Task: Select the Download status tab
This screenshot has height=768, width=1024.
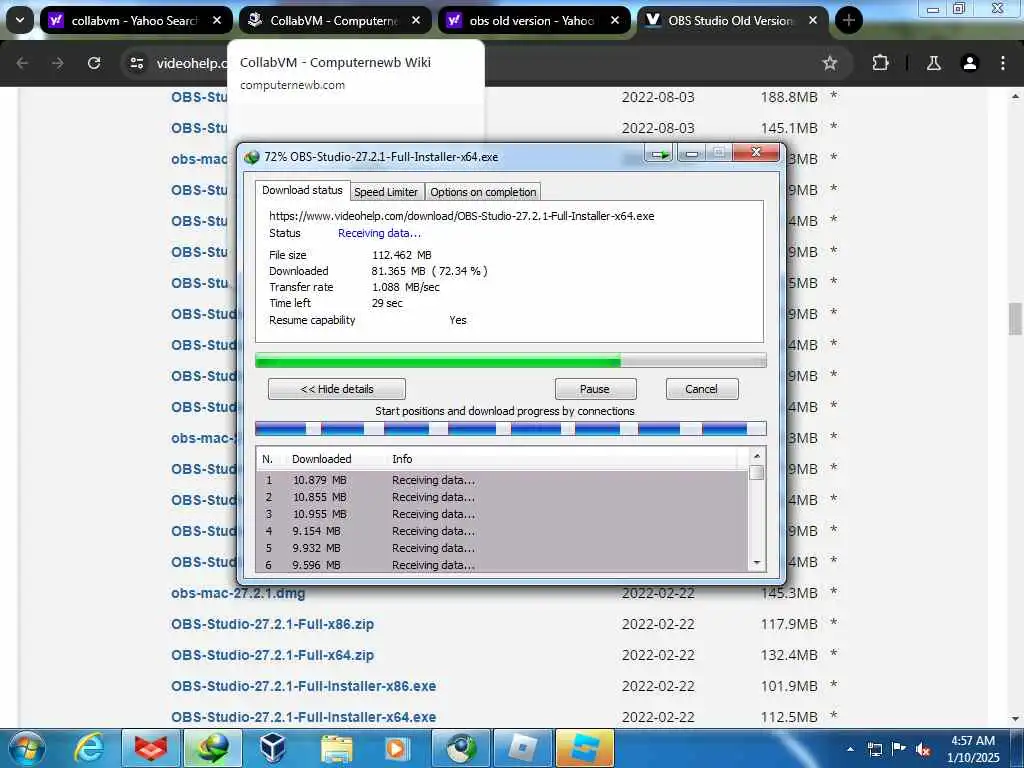Action: tap(302, 190)
